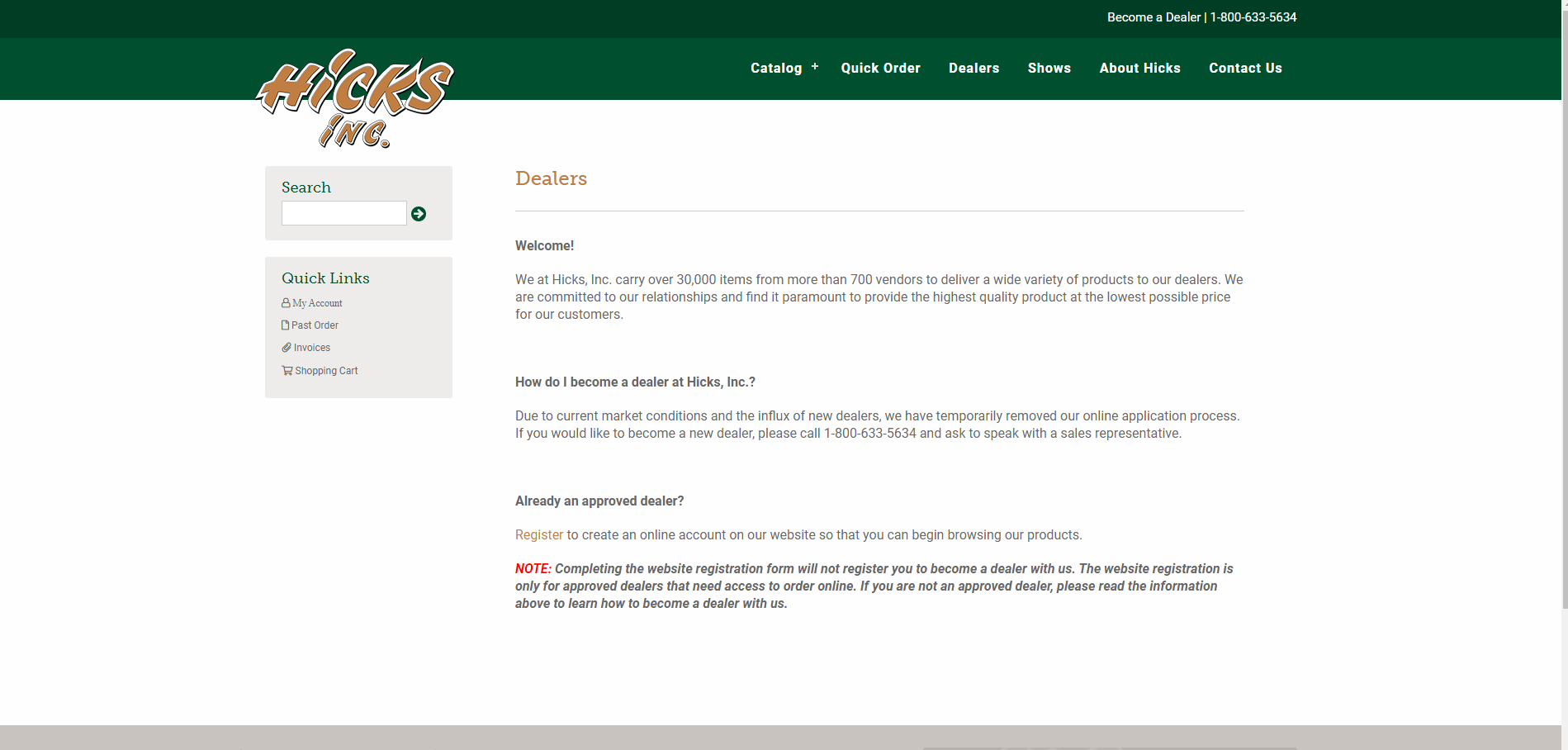Submit search with the green arrow icon
This screenshot has width=1568, height=750.
[x=419, y=214]
